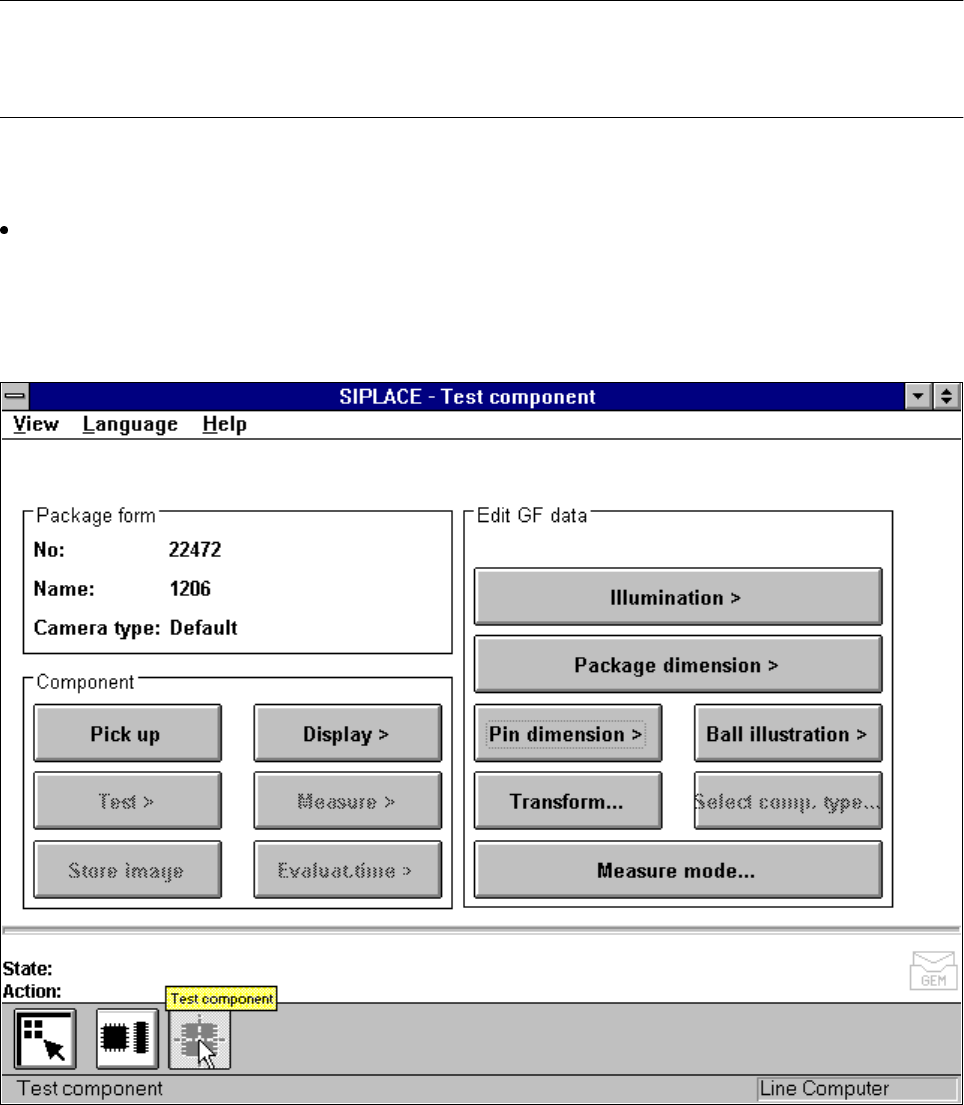Click the Transform... button
This screenshot has height=1105, width=964.
click(x=567, y=801)
